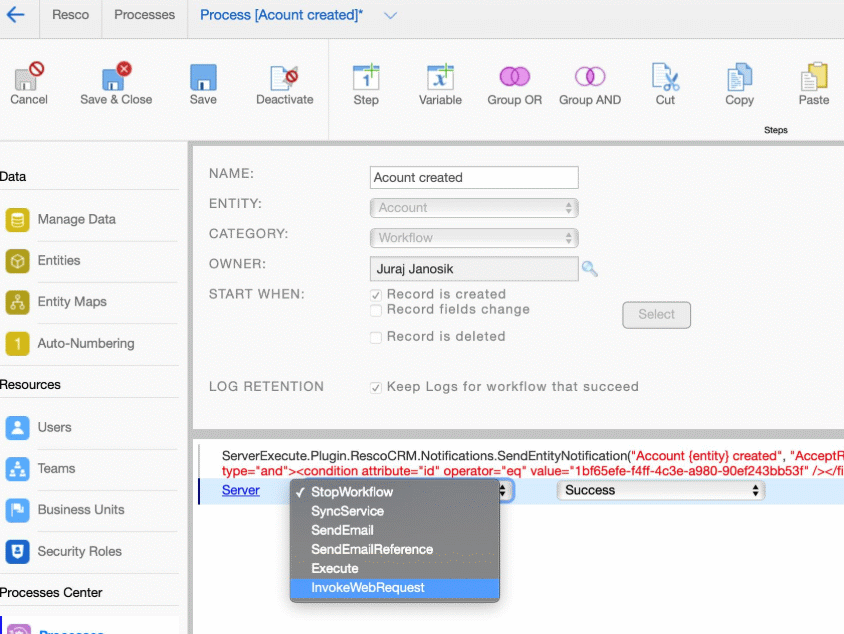Viewport: 844px width, 634px height.
Task: Choose SendEmailReference in dropdown list
Action: (x=395, y=550)
